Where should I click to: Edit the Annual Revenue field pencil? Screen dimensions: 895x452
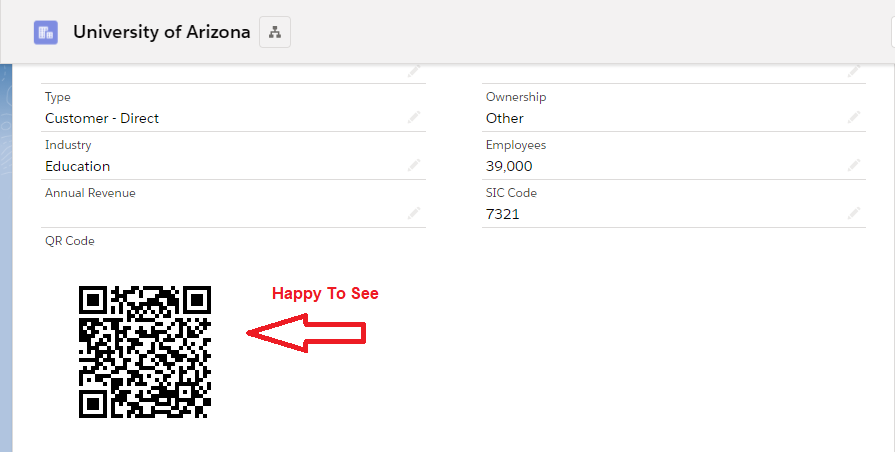[414, 213]
